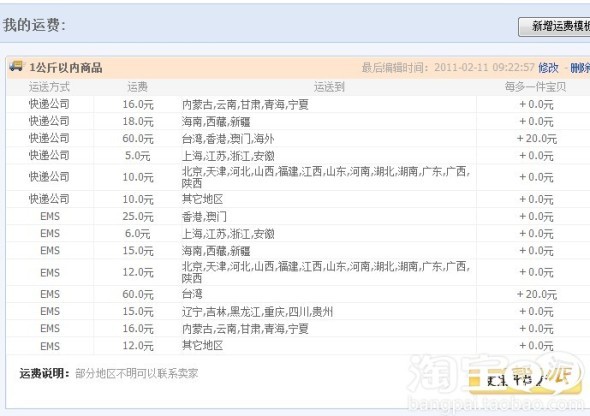590x416 pixels.
Task: Click the 新增运费模板 button
Action: coord(555,26)
